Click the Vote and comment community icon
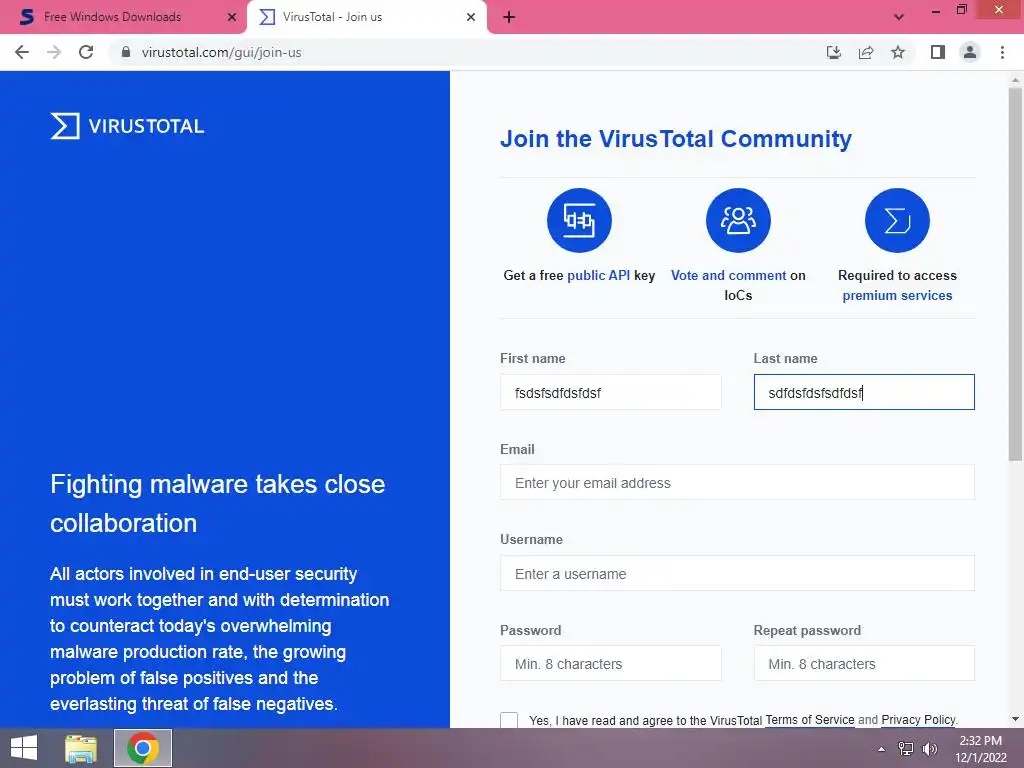The height and width of the screenshot is (768, 1024). pos(738,220)
